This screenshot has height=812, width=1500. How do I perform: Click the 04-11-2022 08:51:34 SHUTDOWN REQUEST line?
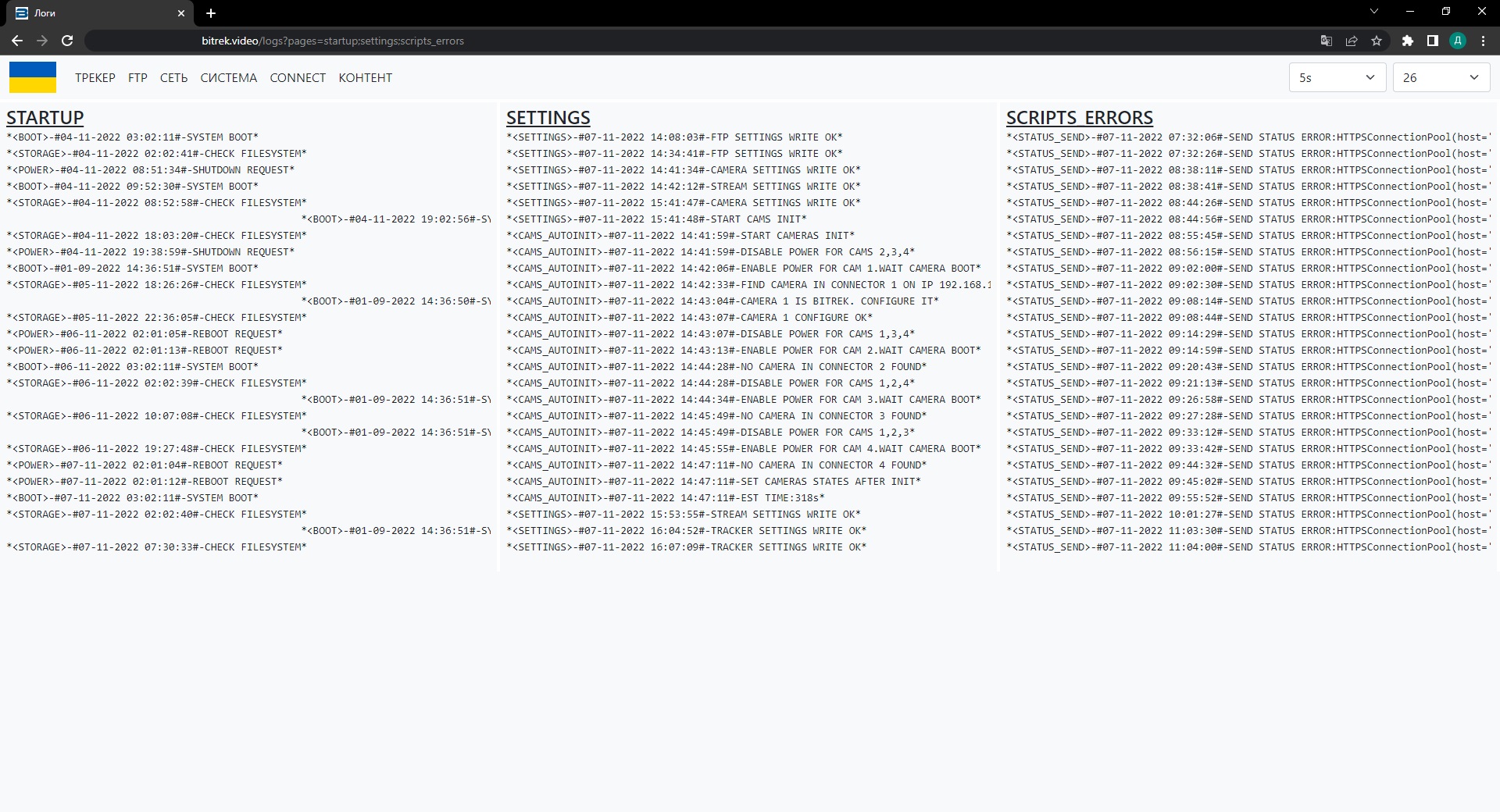(151, 170)
